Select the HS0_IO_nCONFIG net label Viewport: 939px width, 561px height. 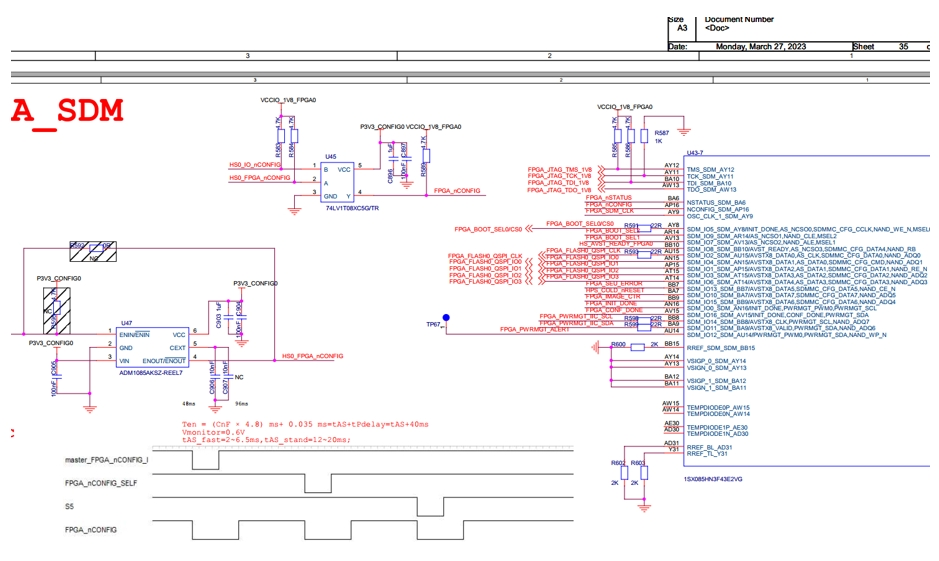pos(255,165)
